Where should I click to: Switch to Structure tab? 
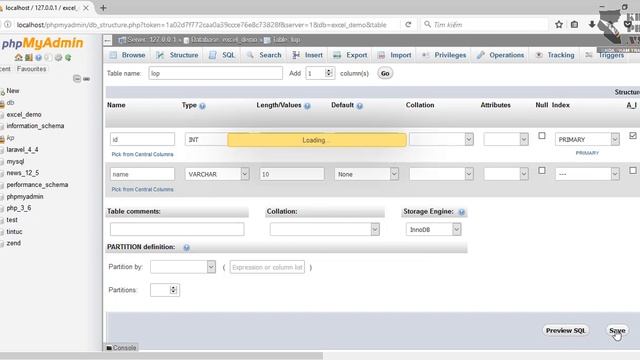point(178,55)
